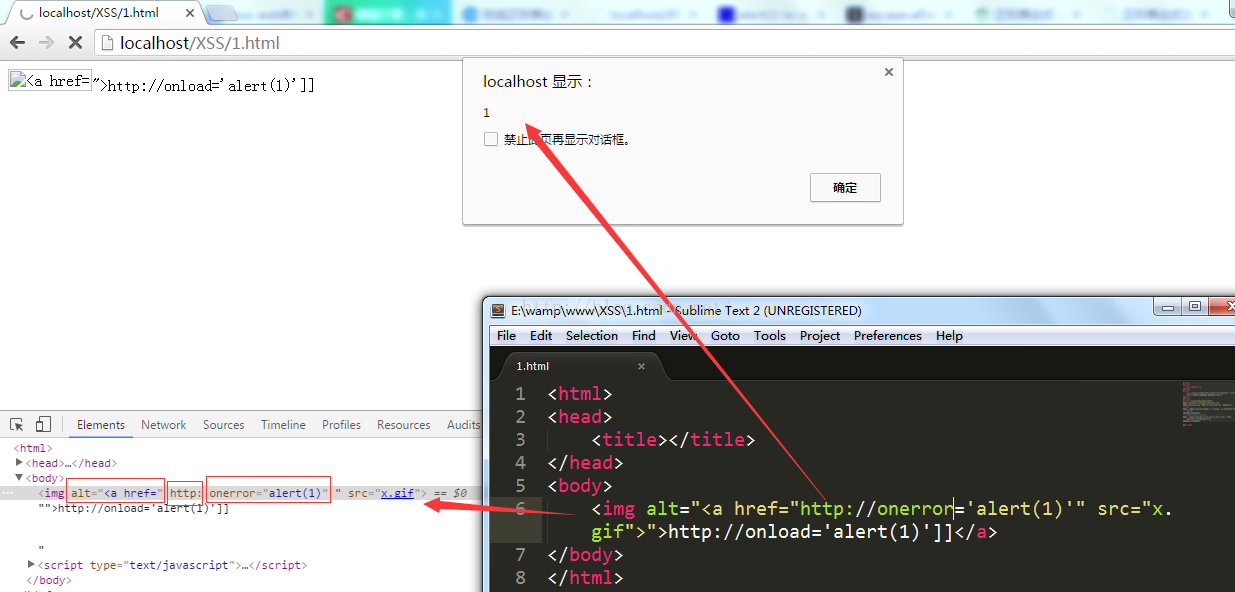
Task: Open the Goto menu in Sublime Text
Action: (x=725, y=336)
